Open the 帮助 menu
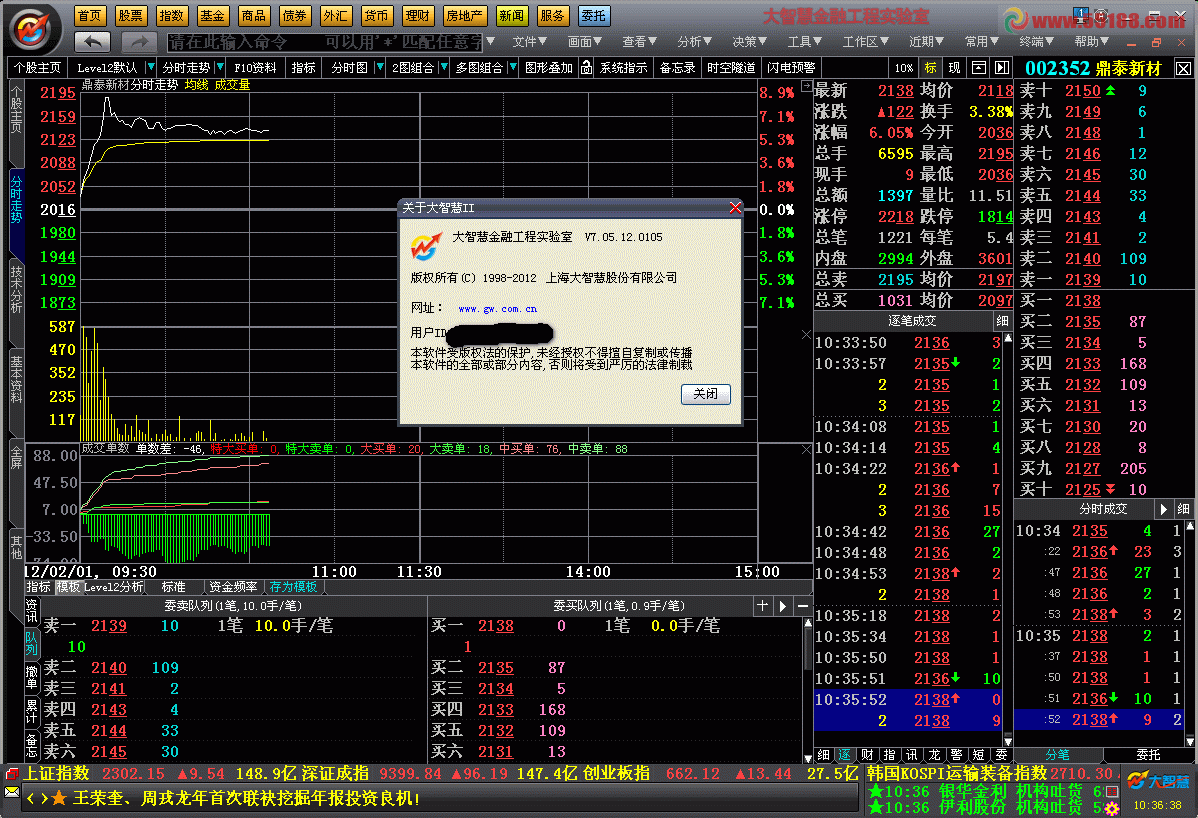1198x818 pixels. pos(1092,41)
